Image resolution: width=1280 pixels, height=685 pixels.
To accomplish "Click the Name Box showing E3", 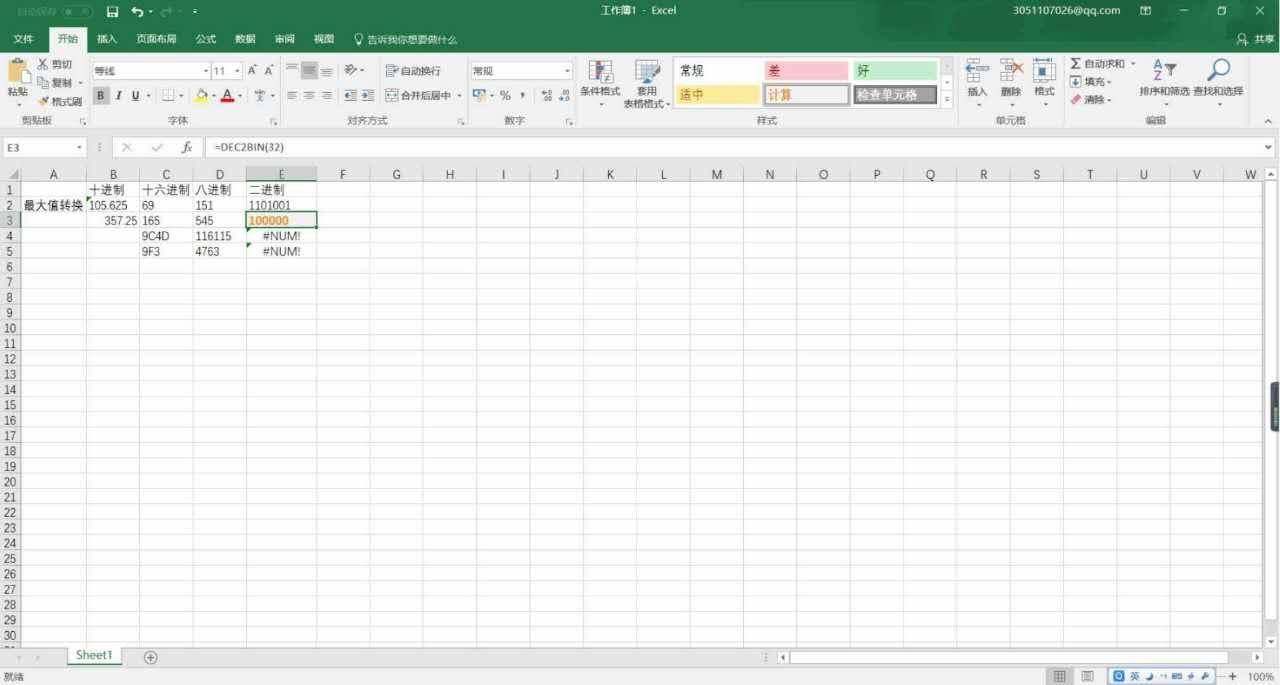I will point(43,147).
